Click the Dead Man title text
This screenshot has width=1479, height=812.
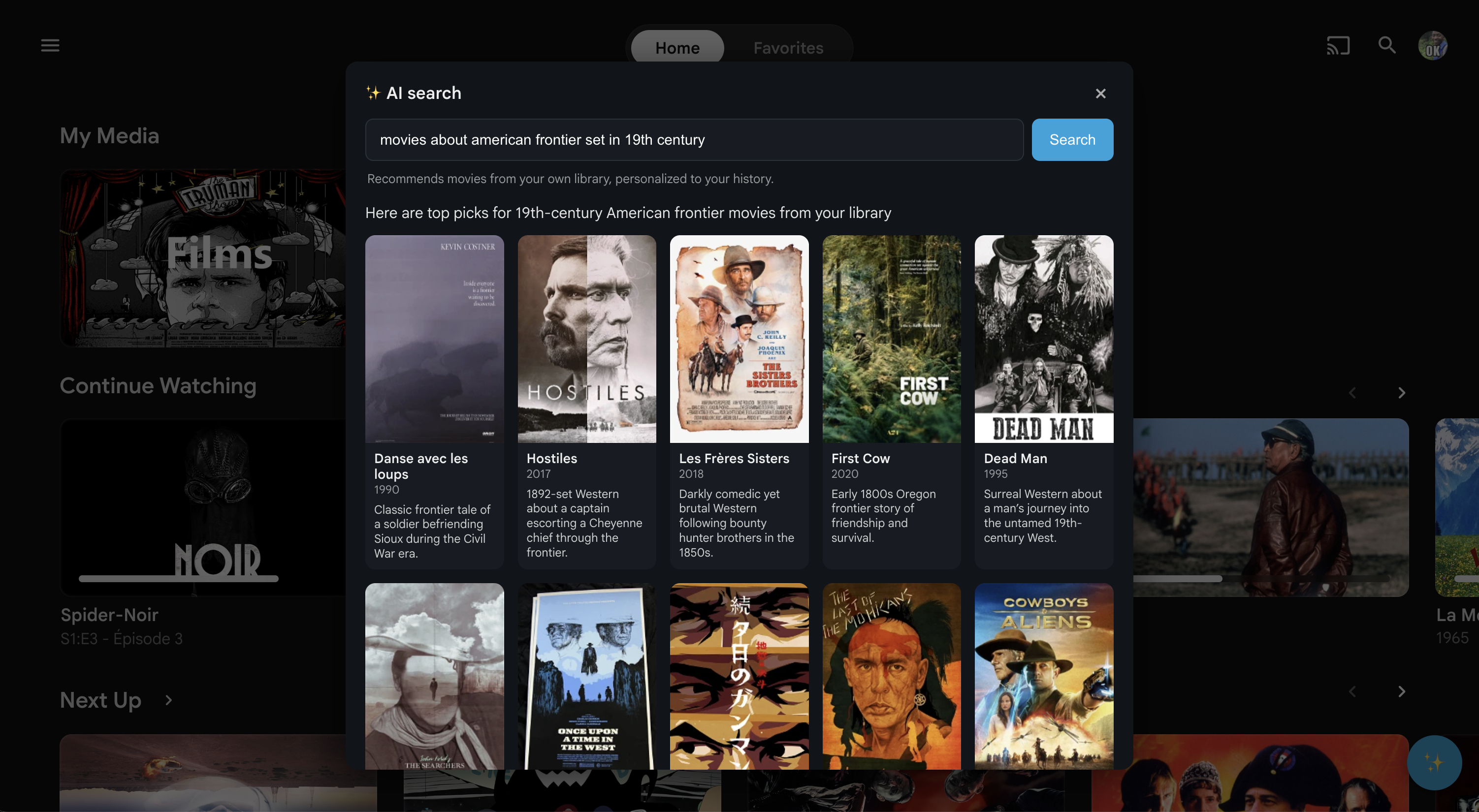[1015, 459]
